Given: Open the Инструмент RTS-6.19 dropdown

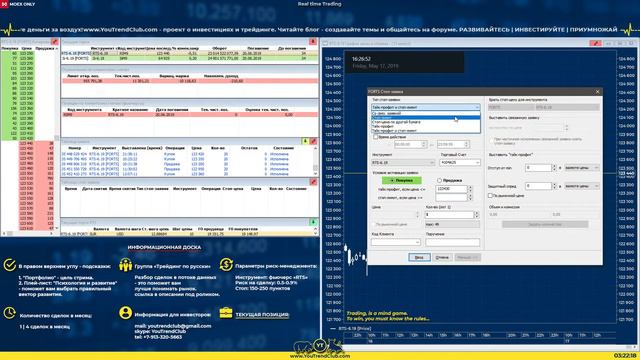Looking at the screenshot, I should pos(403,162).
